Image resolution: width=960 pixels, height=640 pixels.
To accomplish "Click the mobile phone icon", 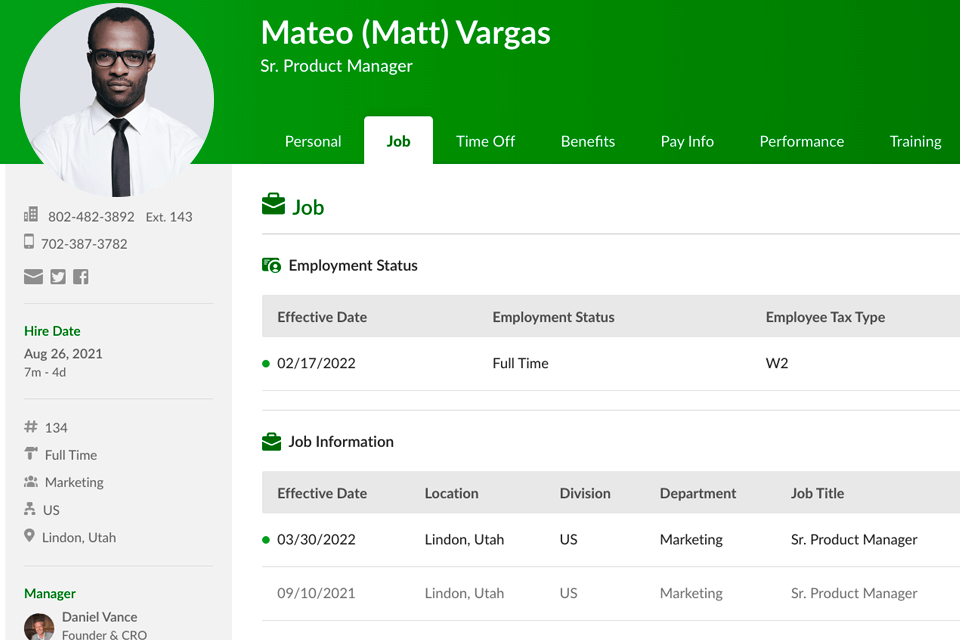I will point(29,242).
